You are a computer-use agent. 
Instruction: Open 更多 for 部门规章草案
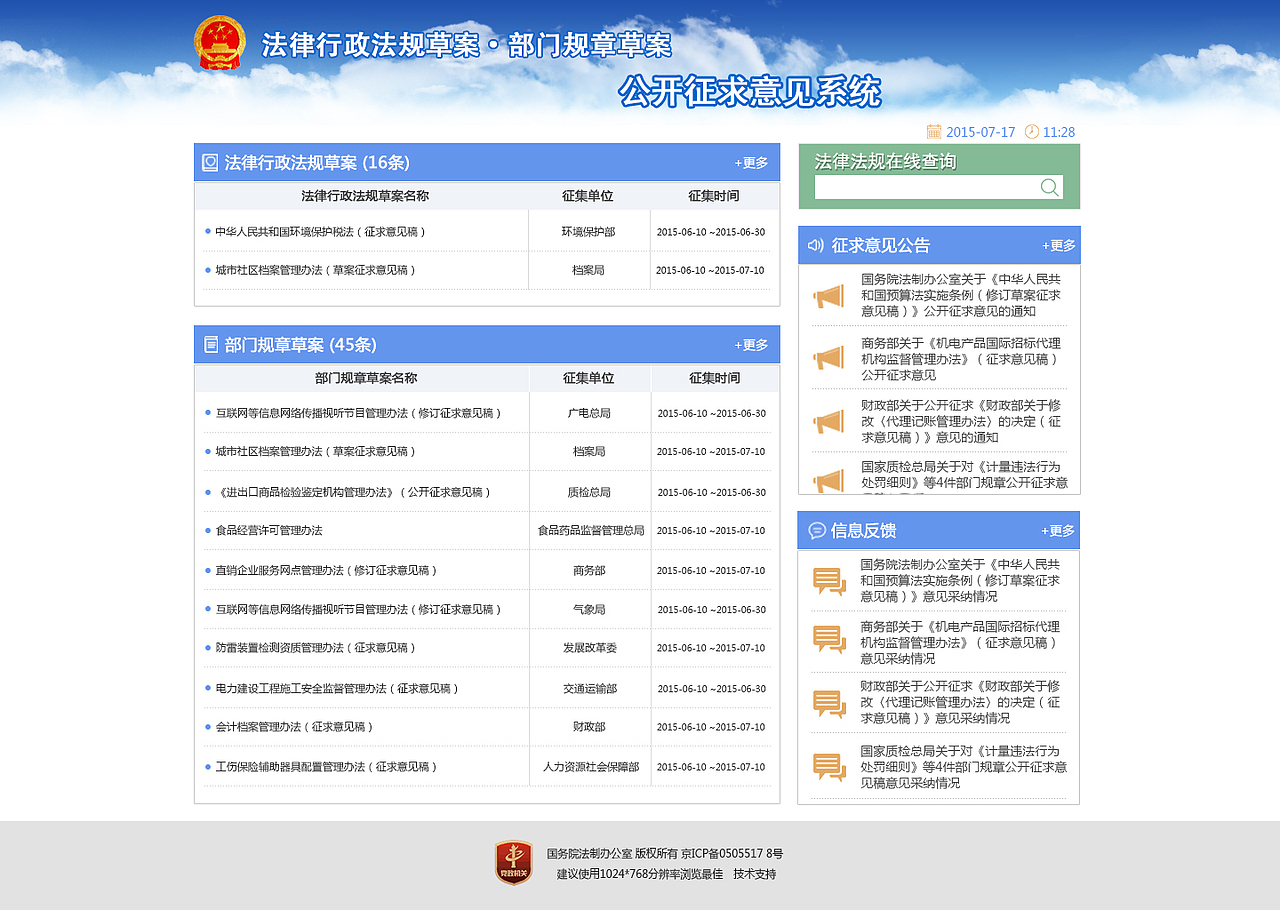coord(750,344)
